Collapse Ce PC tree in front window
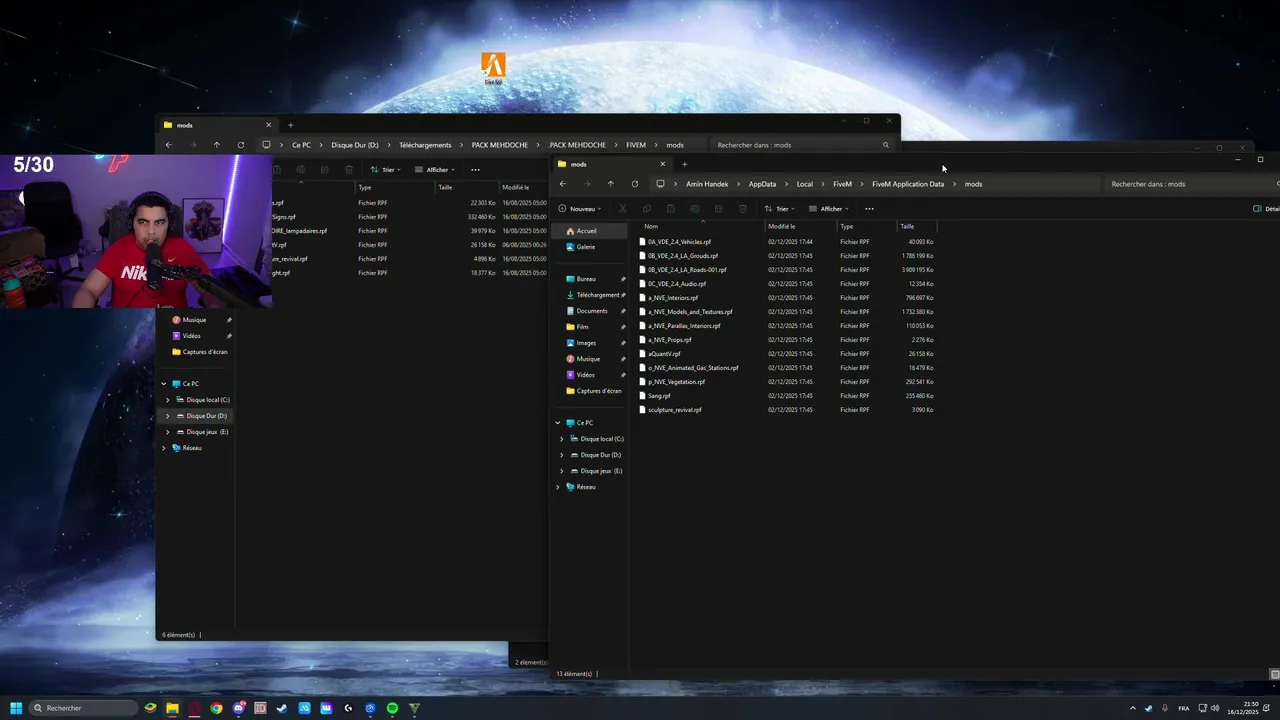Image resolution: width=1280 pixels, height=720 pixels. pyautogui.click(x=558, y=423)
